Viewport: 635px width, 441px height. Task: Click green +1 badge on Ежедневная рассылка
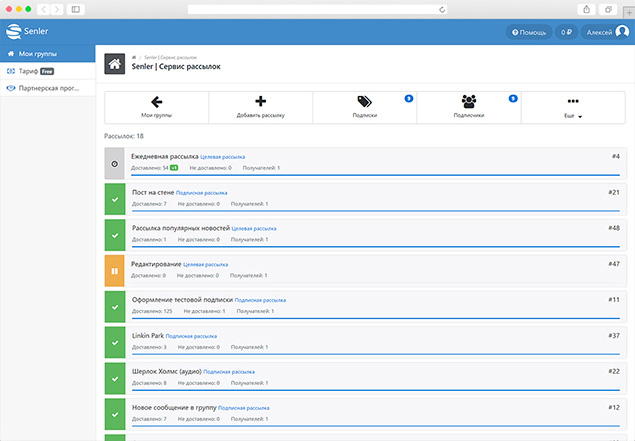(174, 168)
